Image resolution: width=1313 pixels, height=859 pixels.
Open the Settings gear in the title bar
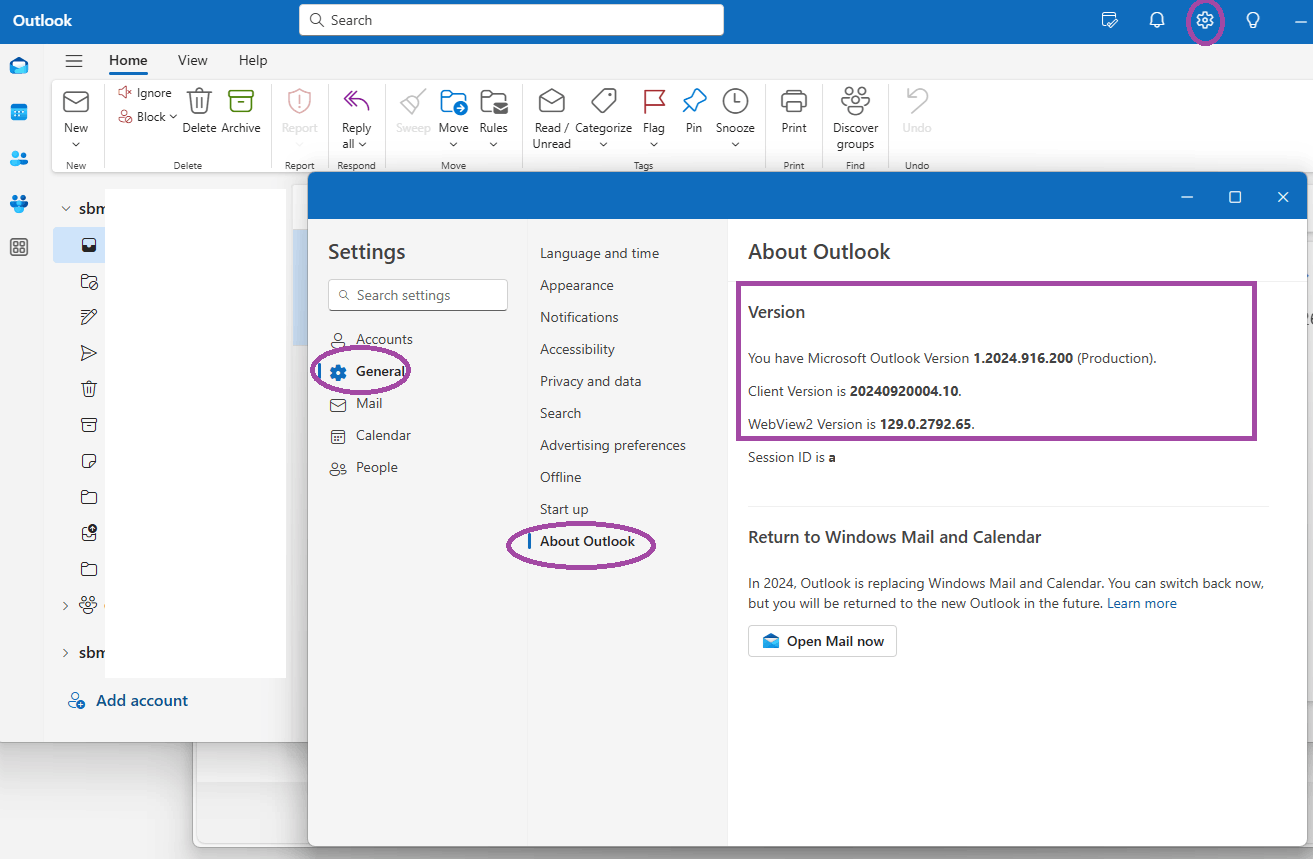tap(1205, 20)
